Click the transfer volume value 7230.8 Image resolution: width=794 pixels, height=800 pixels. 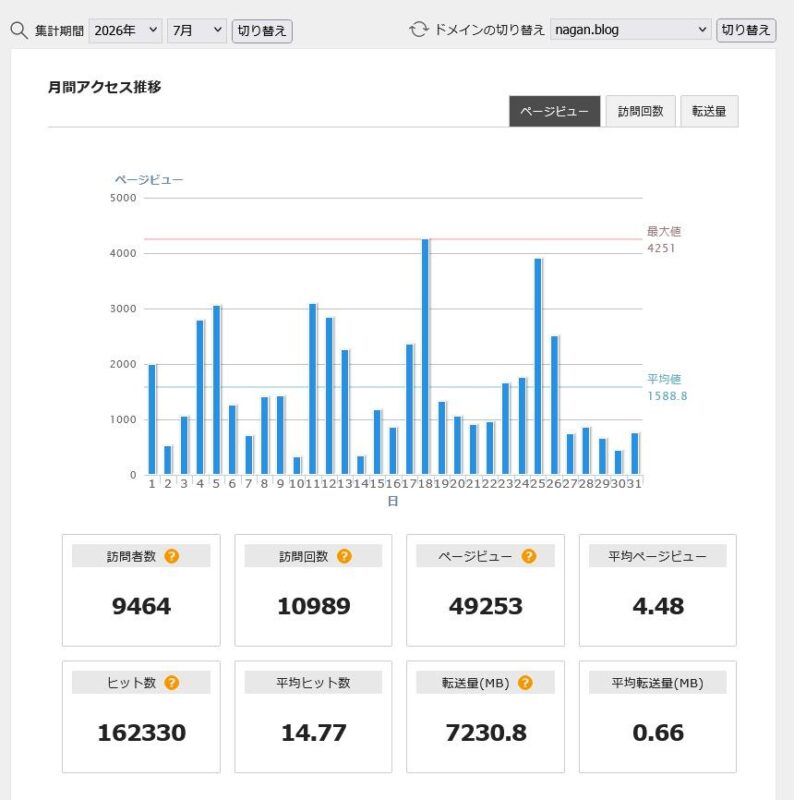(486, 733)
